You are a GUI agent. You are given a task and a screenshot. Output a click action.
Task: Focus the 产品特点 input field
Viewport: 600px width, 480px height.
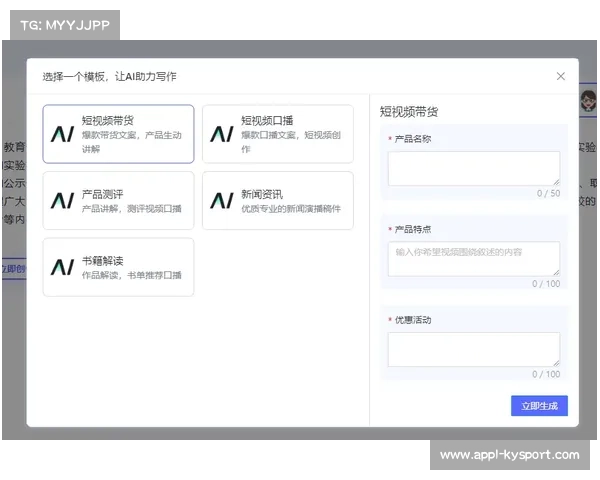click(x=474, y=259)
